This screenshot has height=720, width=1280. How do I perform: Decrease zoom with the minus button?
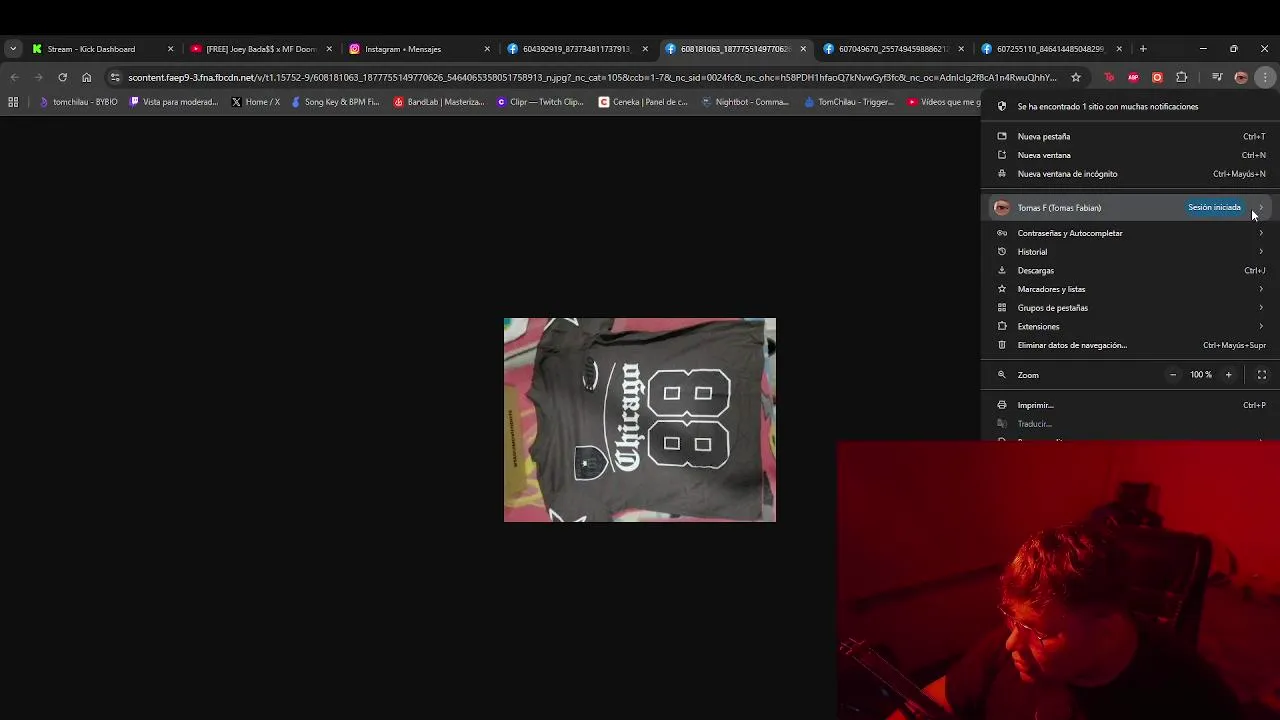coord(1173,375)
